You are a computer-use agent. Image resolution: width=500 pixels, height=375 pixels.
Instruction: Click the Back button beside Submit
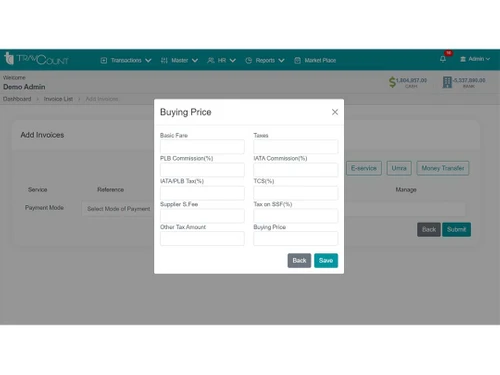(x=429, y=229)
